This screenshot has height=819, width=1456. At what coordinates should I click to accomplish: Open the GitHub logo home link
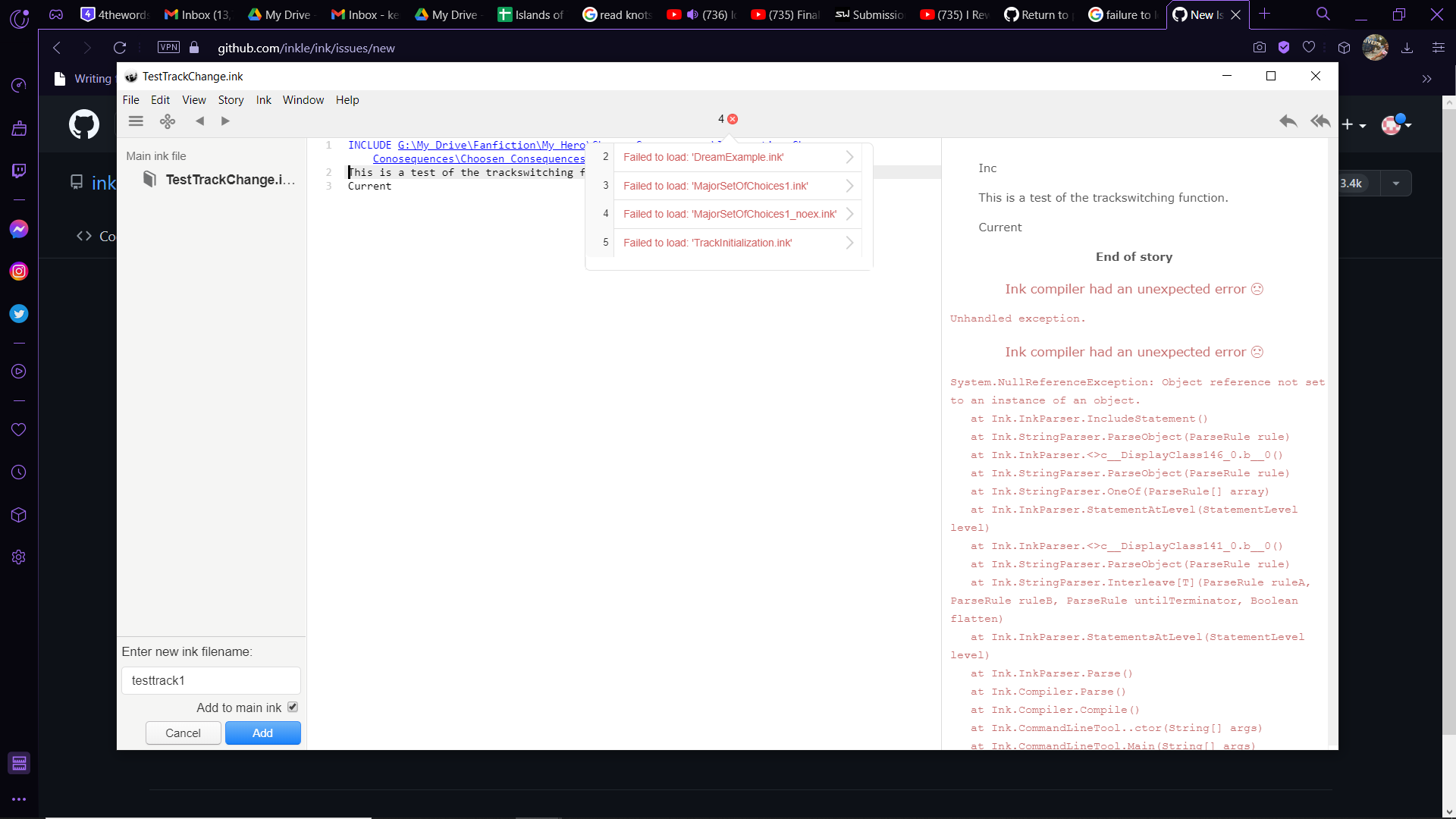click(x=84, y=124)
